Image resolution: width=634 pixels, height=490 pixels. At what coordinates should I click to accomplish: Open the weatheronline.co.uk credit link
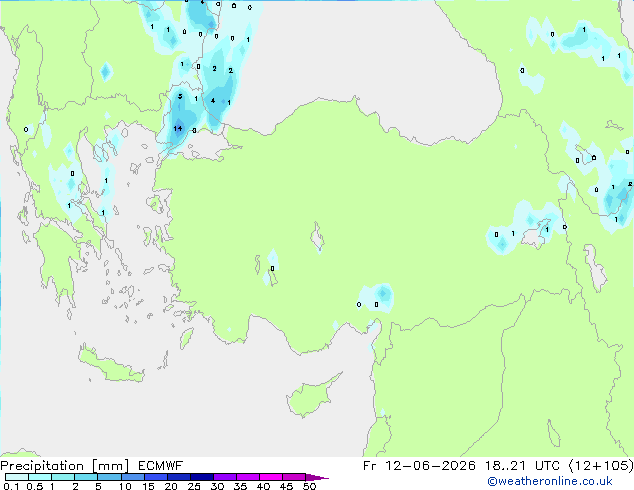550,481
